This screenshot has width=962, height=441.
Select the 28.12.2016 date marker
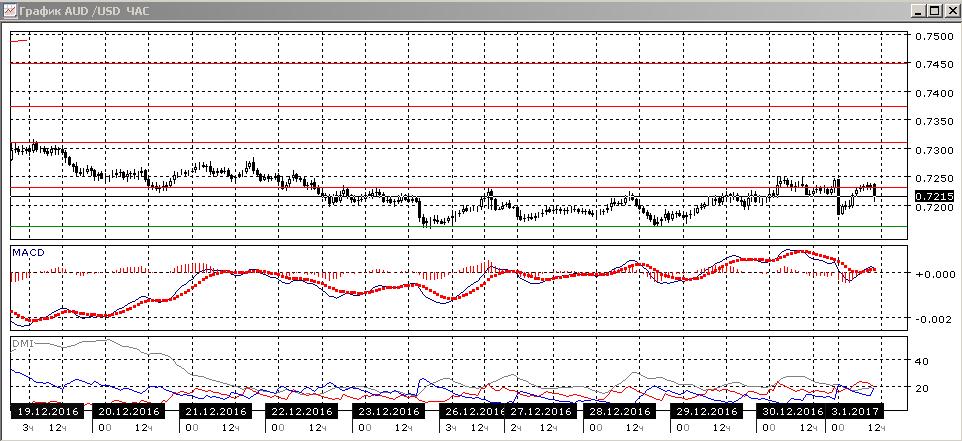tap(620, 411)
